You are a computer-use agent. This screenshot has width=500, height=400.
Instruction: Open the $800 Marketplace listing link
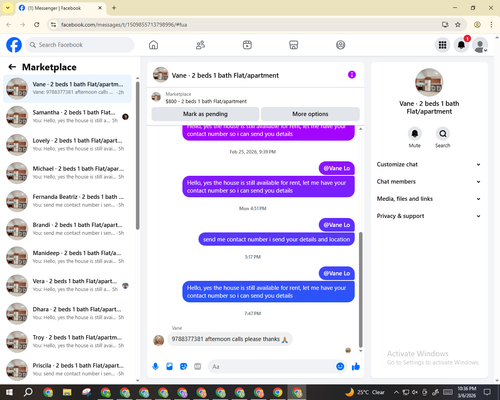pyautogui.click(x=206, y=101)
